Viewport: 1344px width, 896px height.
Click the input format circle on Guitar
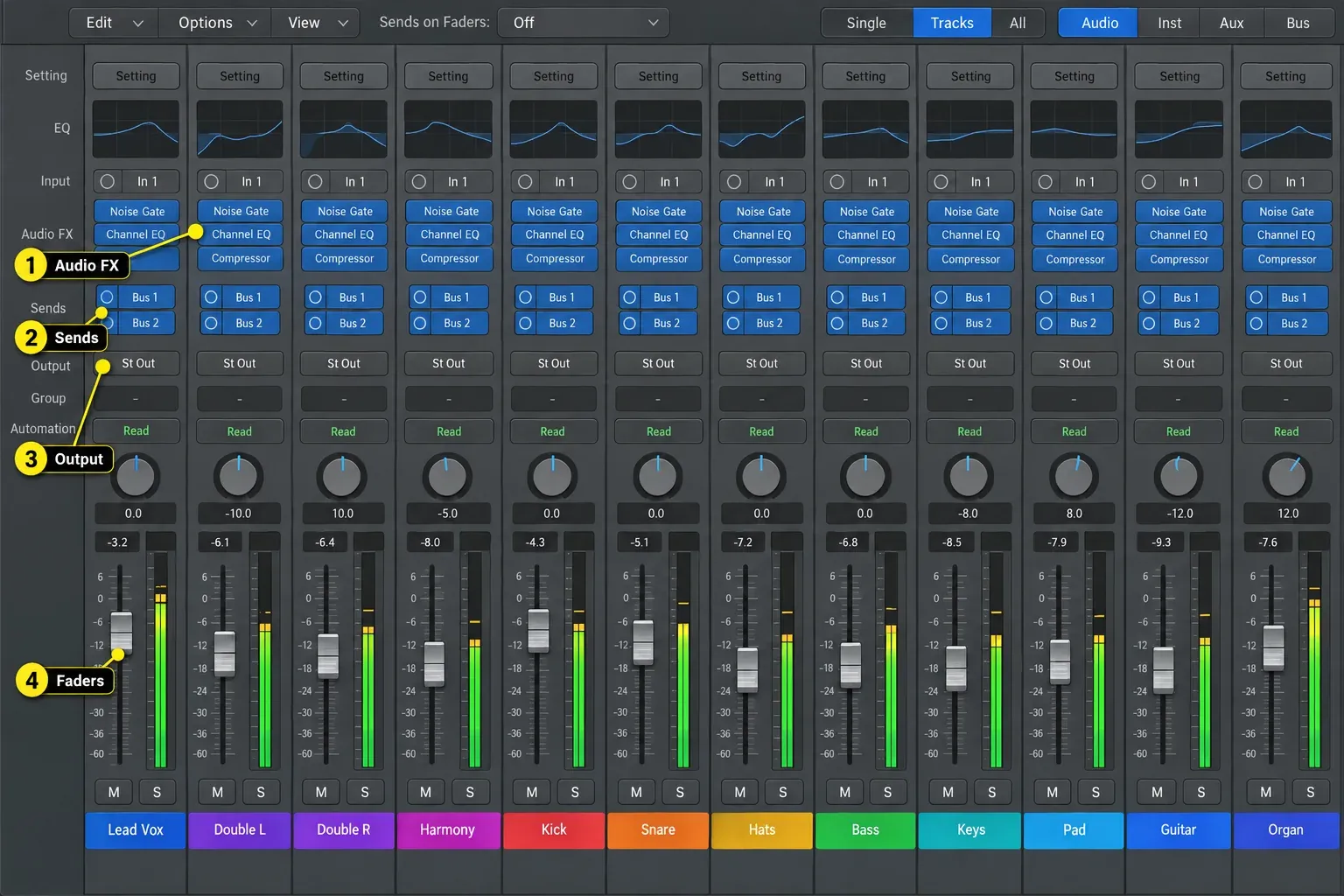[x=1149, y=182]
